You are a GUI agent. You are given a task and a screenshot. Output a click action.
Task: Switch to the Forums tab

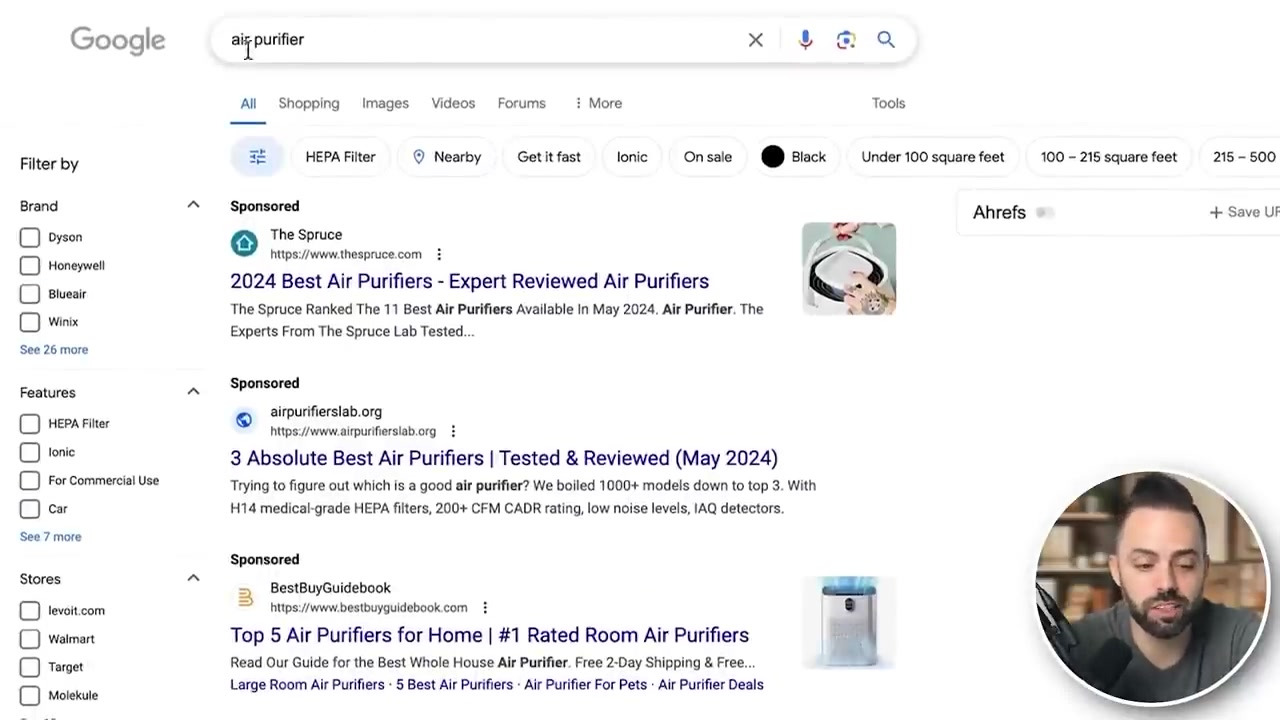coord(522,103)
